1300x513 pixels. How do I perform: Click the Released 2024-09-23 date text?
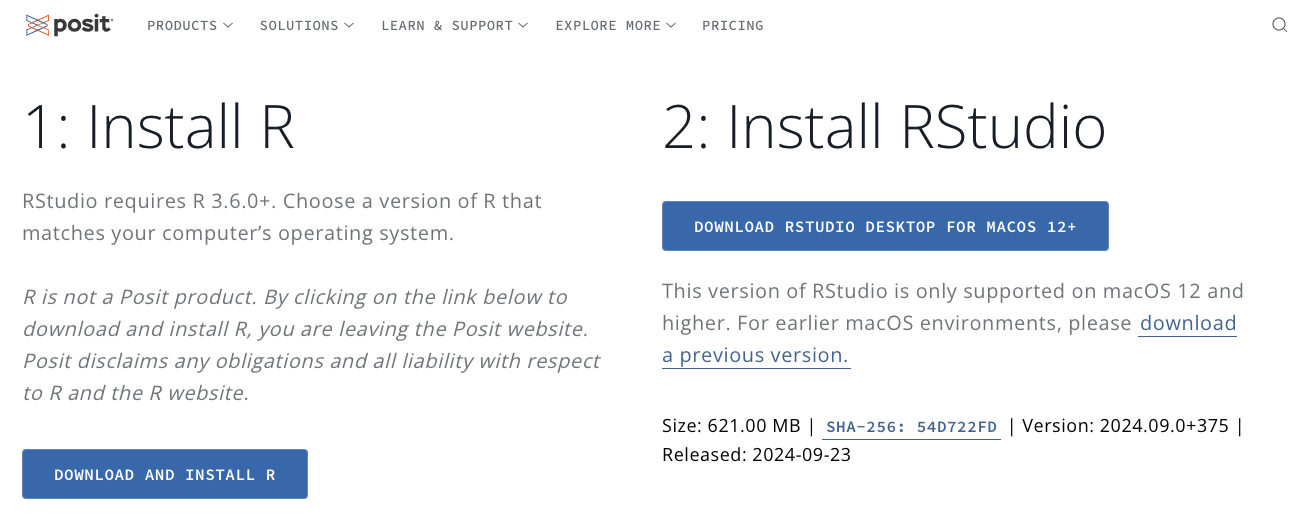click(x=756, y=455)
